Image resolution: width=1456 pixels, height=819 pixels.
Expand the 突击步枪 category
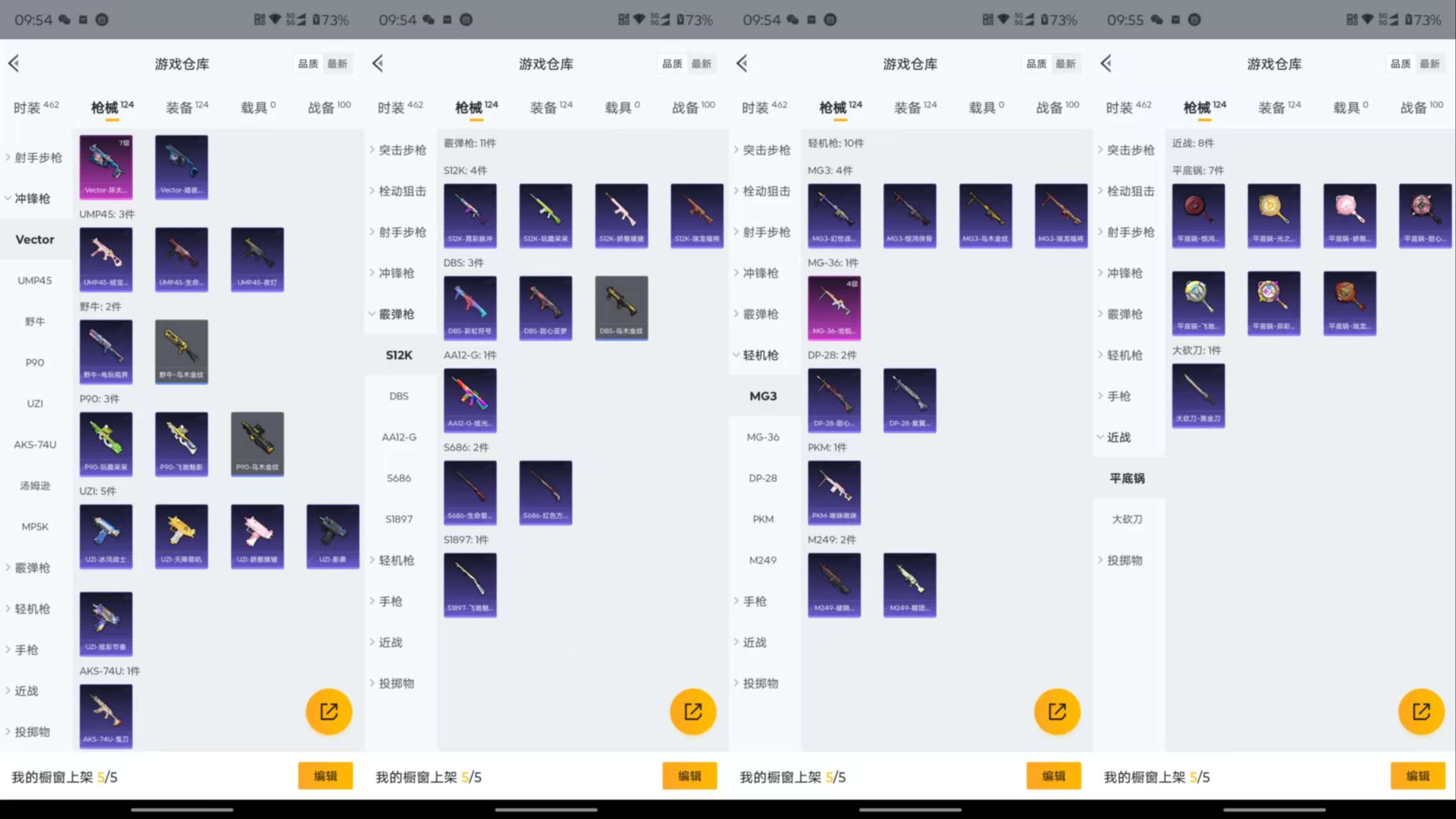coord(399,149)
